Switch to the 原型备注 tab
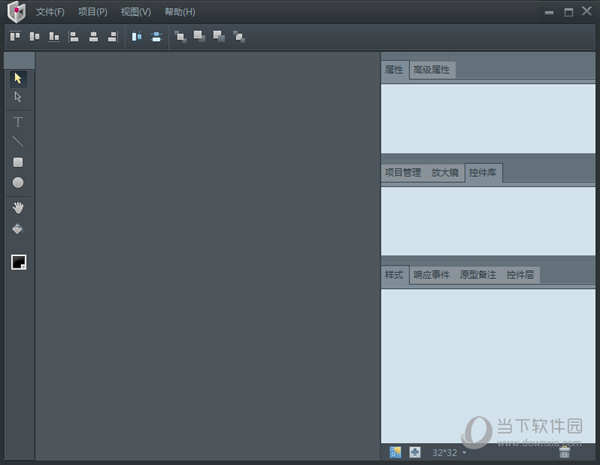The image size is (600, 465). (x=478, y=275)
